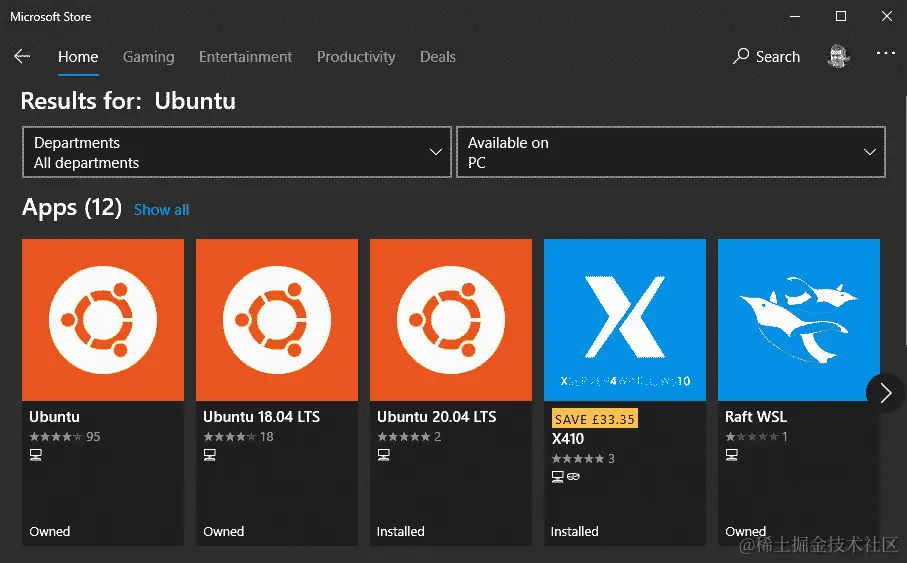Click PC device icon under Ubuntu 18.04 LTS

click(x=210, y=455)
